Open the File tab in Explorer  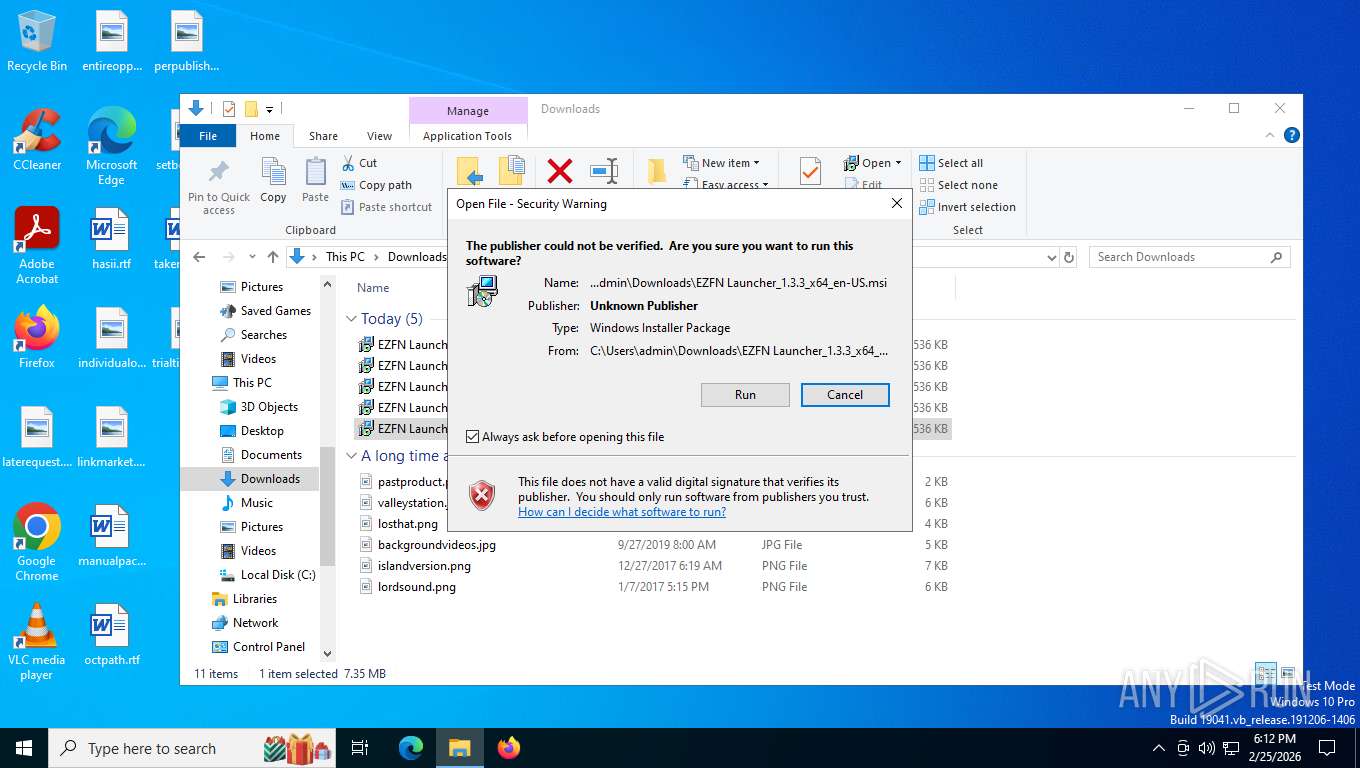[208, 136]
